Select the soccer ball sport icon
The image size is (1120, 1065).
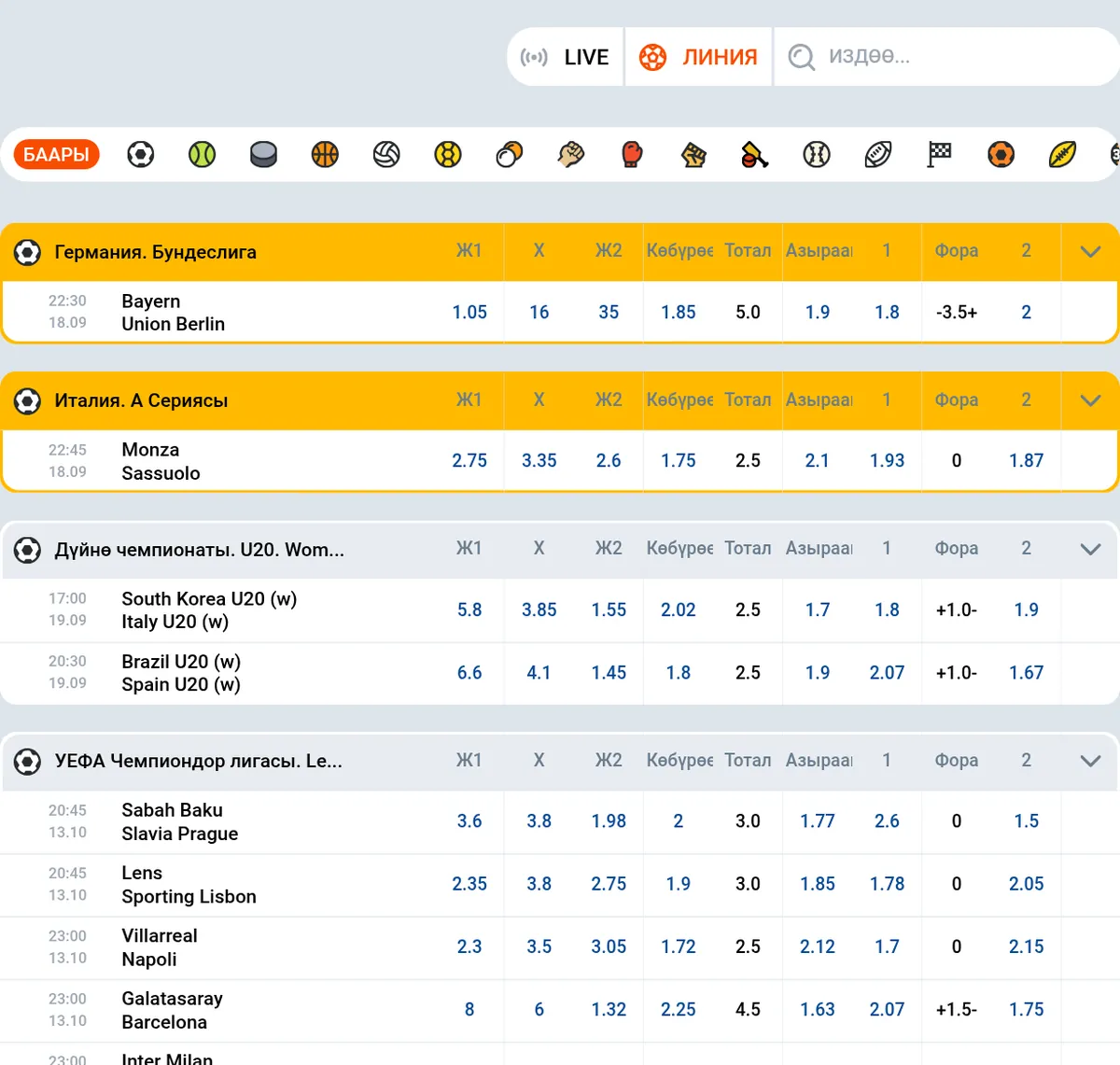coord(141,154)
